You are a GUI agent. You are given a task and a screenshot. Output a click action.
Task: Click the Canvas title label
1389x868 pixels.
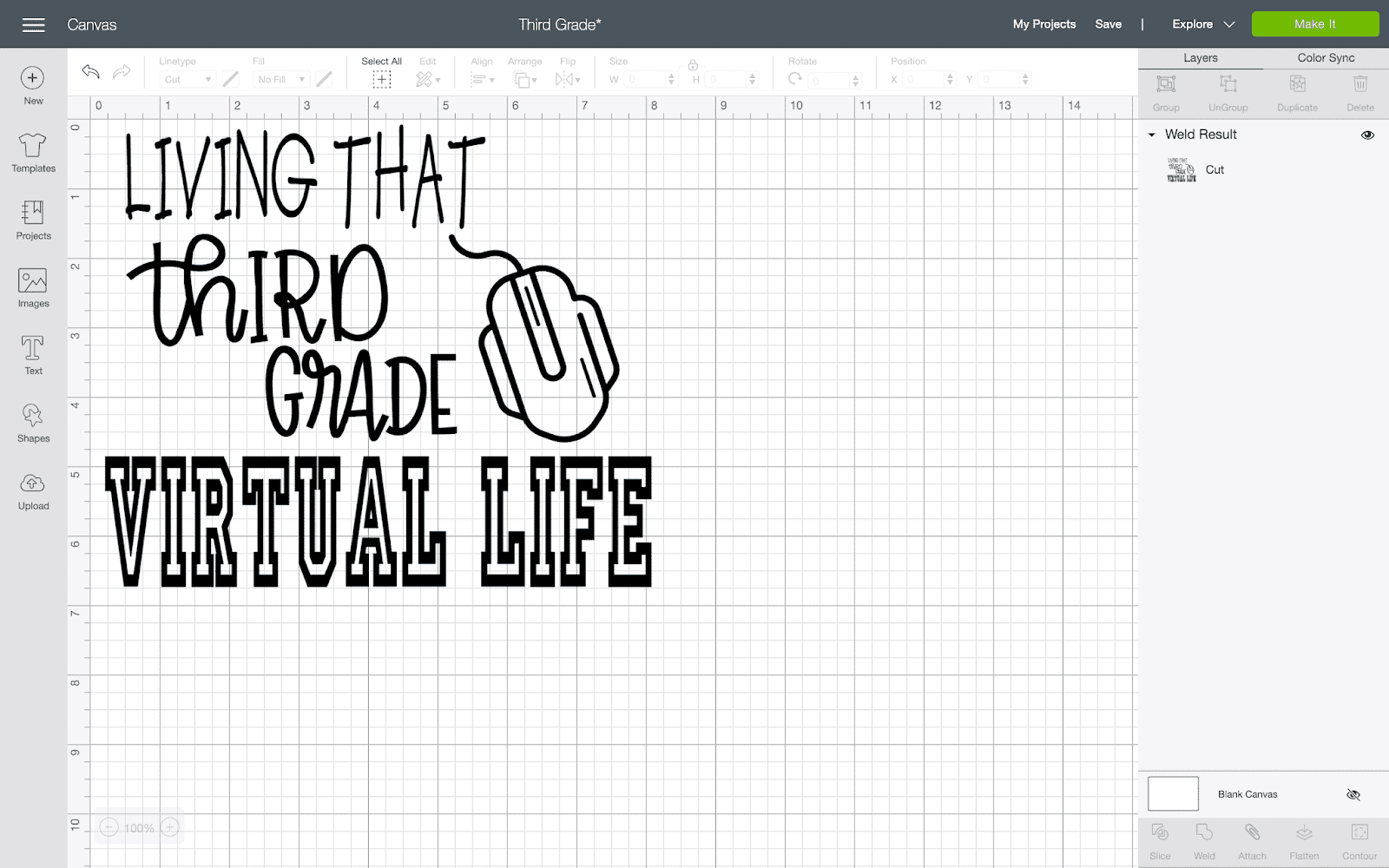point(92,24)
